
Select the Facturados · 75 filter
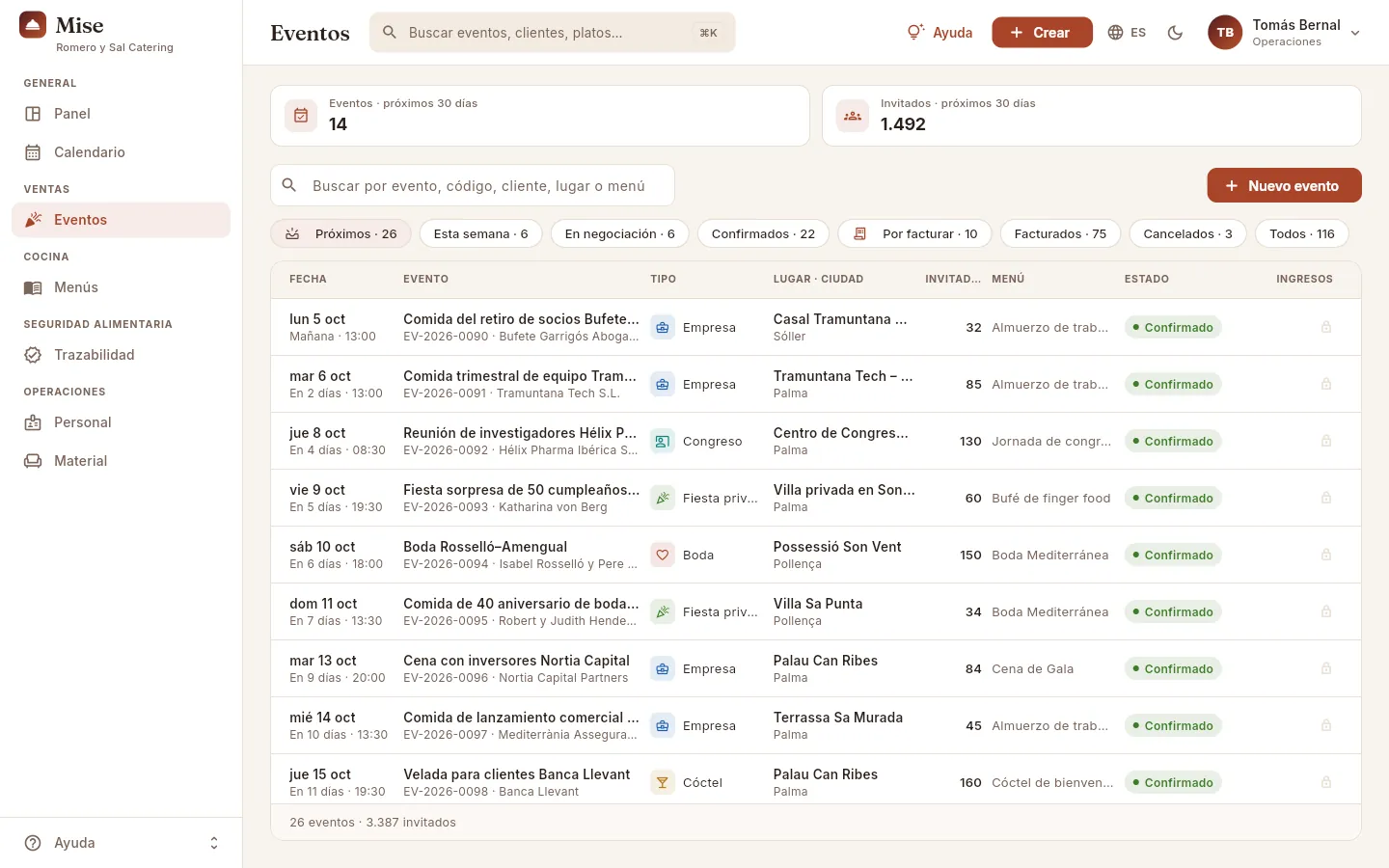point(1060,233)
